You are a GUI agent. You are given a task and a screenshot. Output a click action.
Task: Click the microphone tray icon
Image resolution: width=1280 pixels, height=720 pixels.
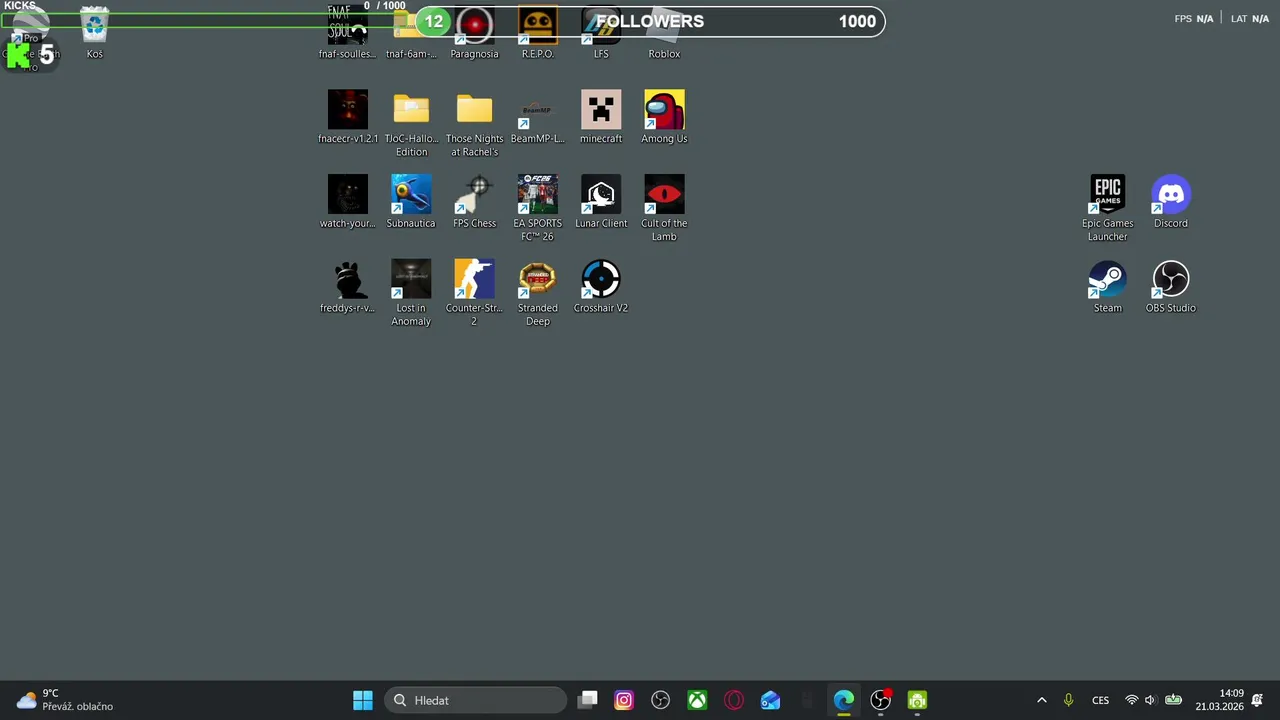(1068, 700)
